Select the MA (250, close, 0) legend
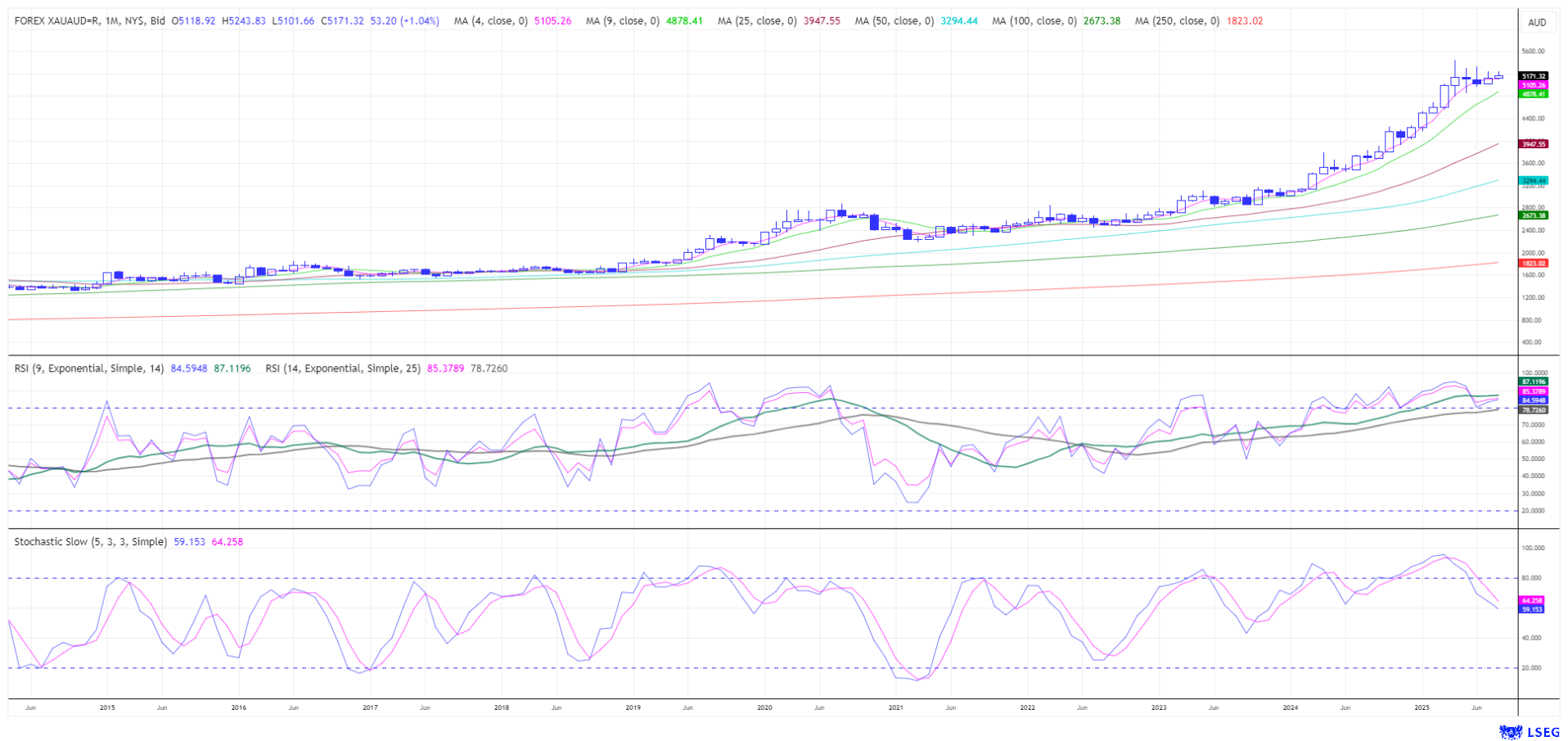This screenshot has height=741, width=1568. coord(1176,21)
